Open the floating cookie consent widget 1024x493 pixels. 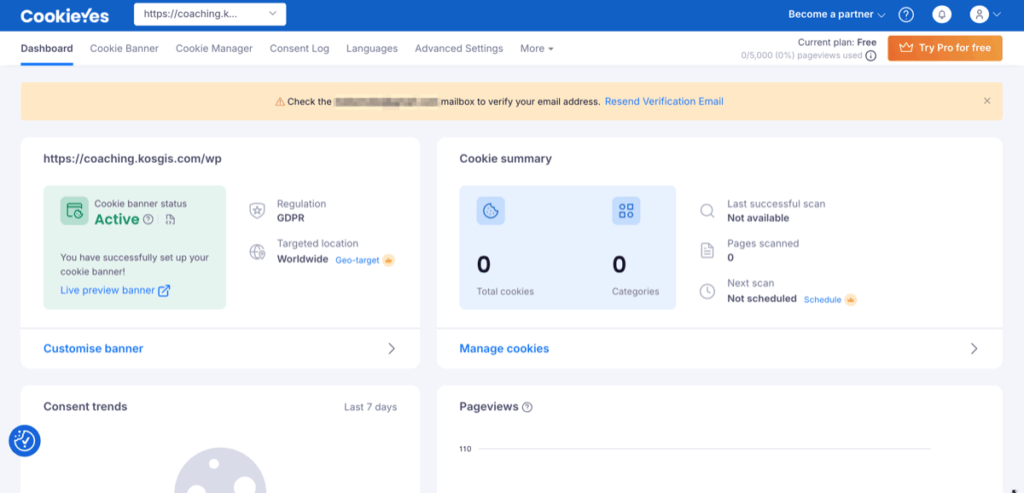(x=25, y=441)
